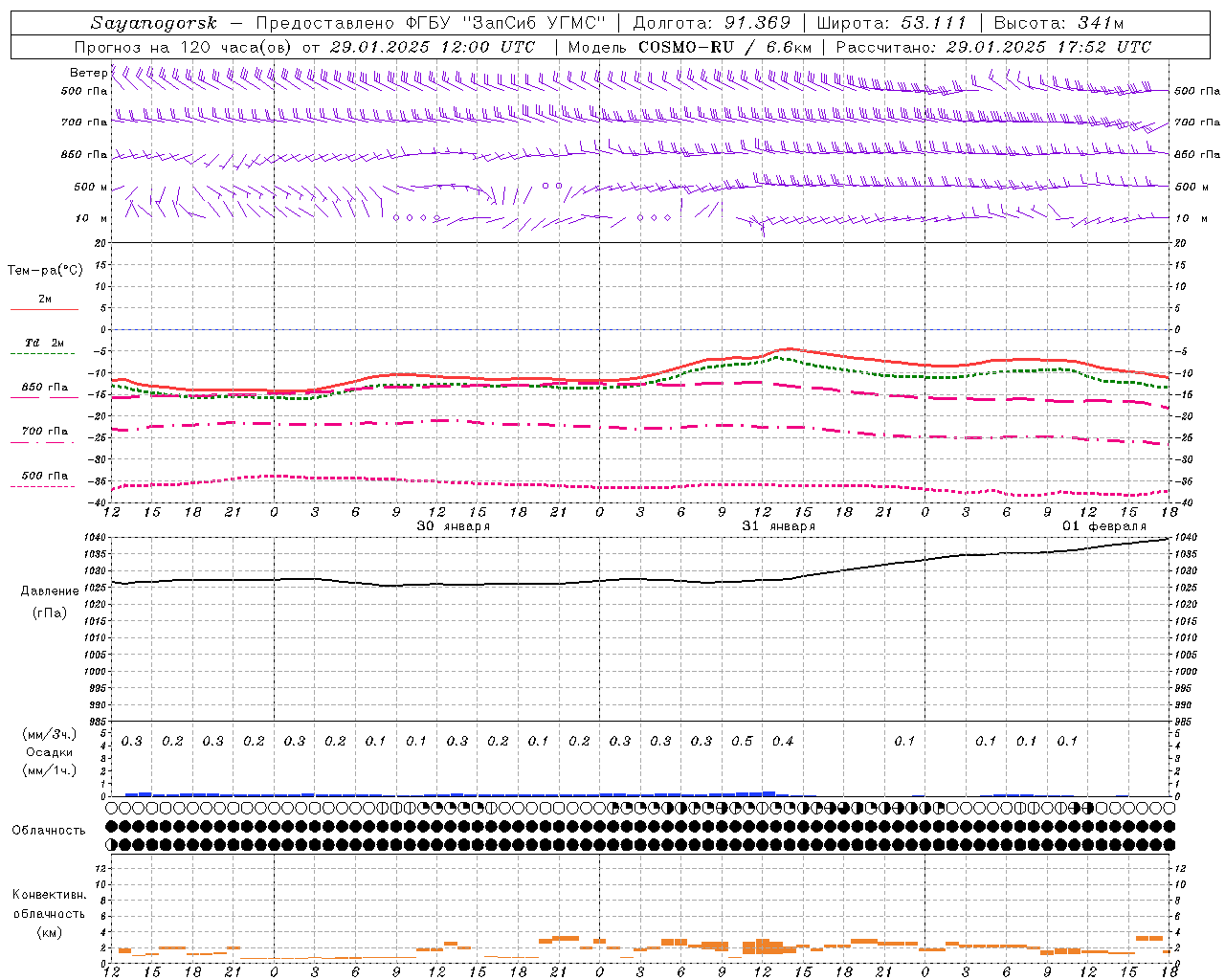Click the 31 января date label
The height and width of the screenshot is (980, 1225).
point(779,526)
